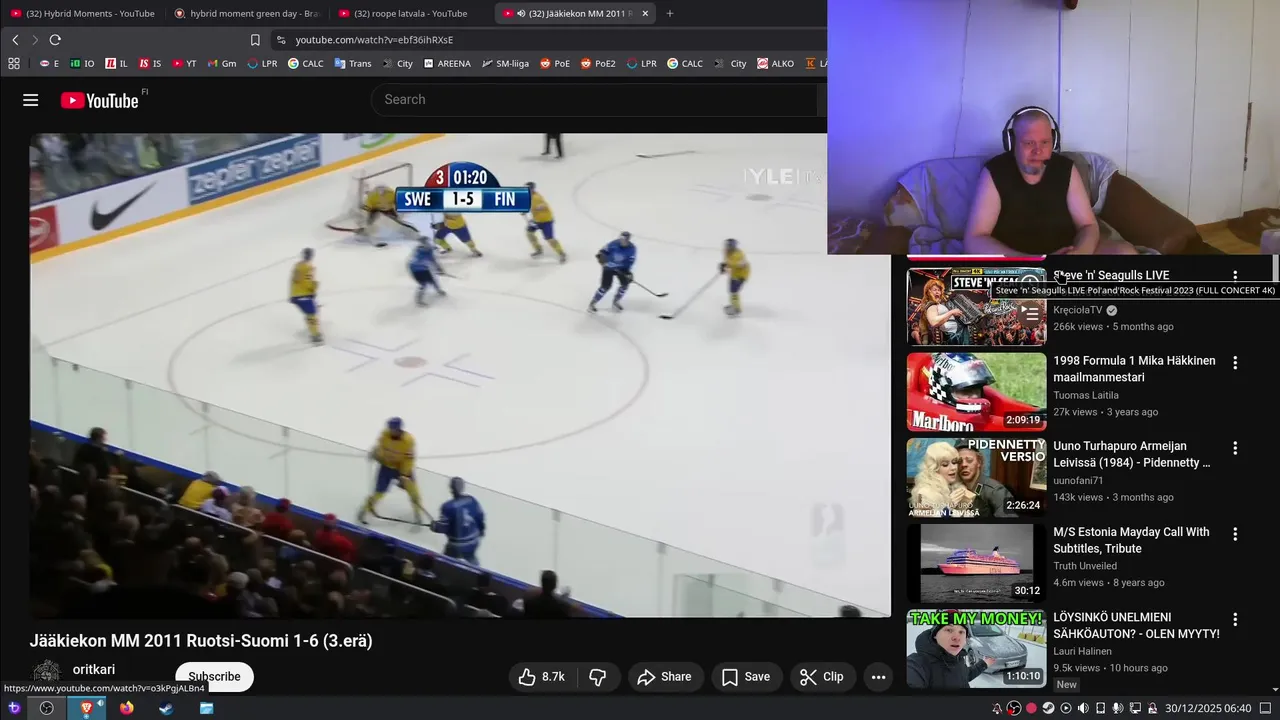Open more actions menu below video
The image size is (1280, 720).
tap(878, 677)
